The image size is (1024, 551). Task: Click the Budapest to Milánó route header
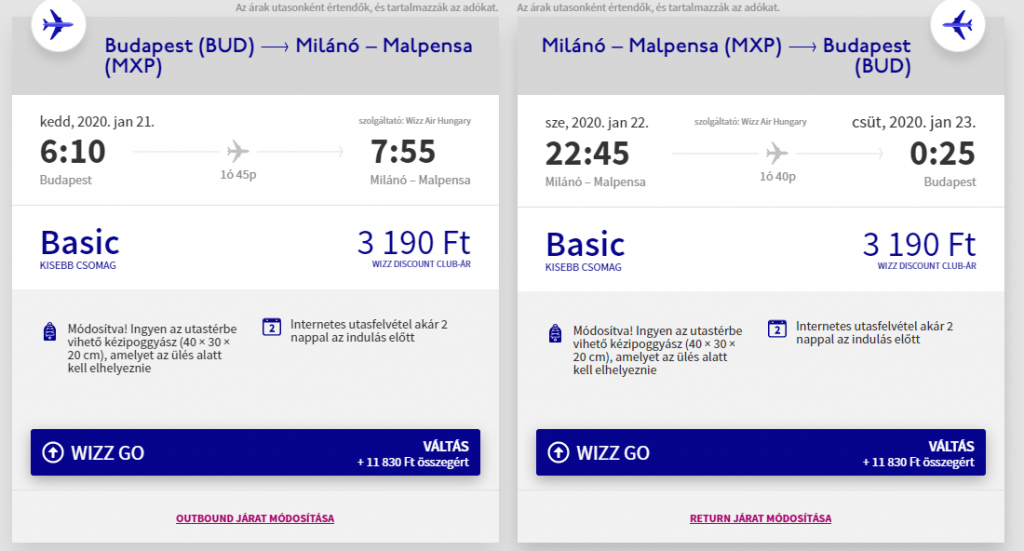288,55
